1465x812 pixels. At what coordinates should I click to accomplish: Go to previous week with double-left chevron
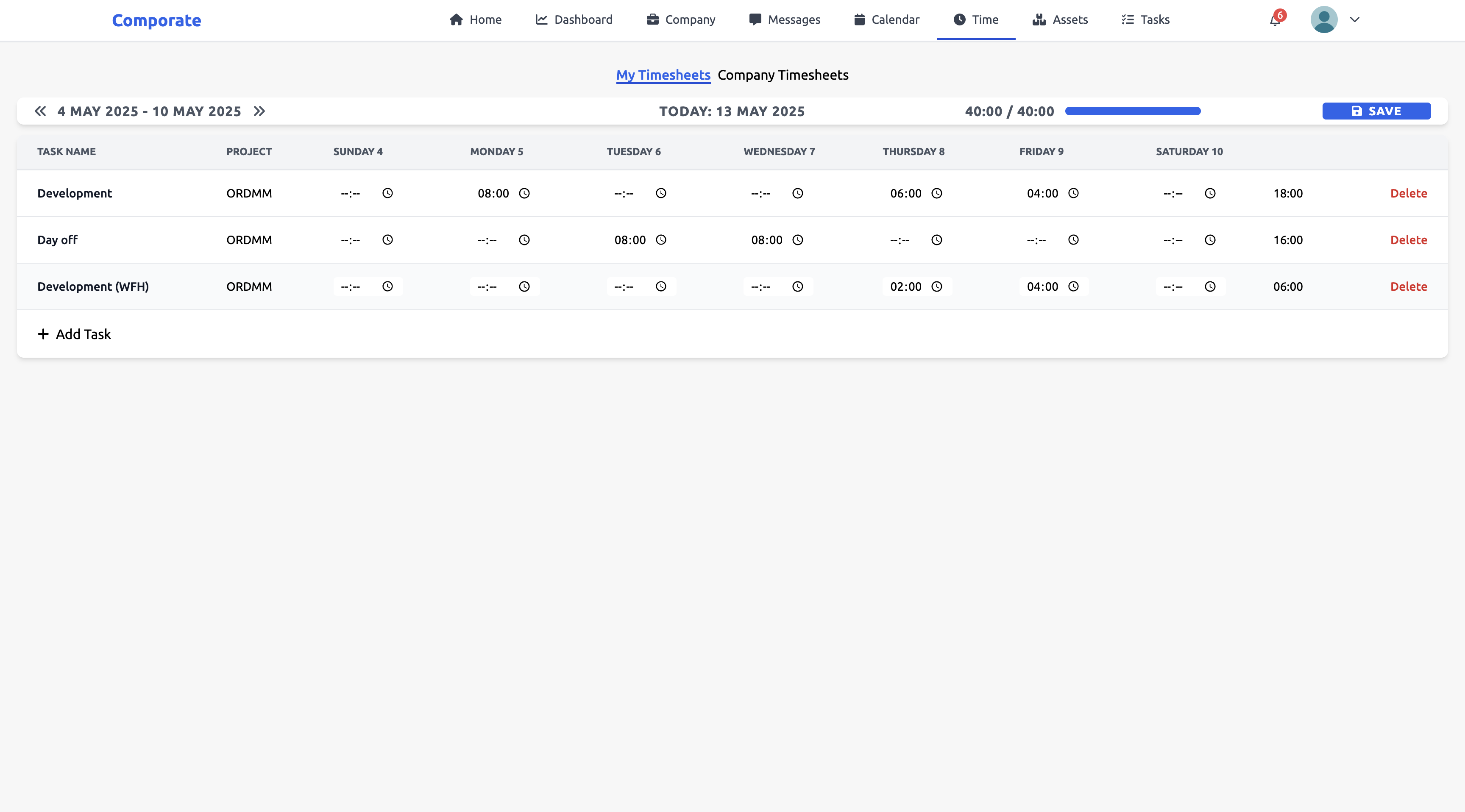[x=40, y=111]
